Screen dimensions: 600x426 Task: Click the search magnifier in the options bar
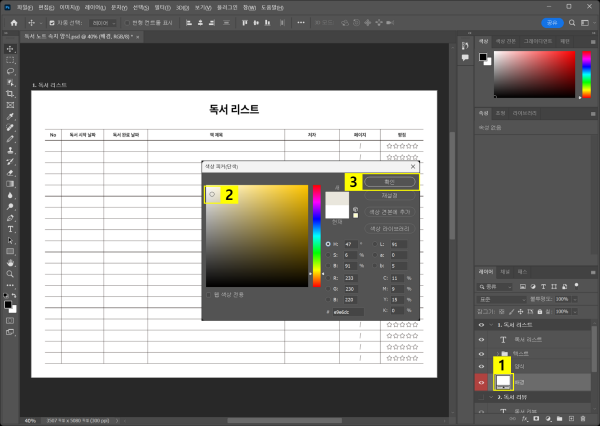point(572,23)
